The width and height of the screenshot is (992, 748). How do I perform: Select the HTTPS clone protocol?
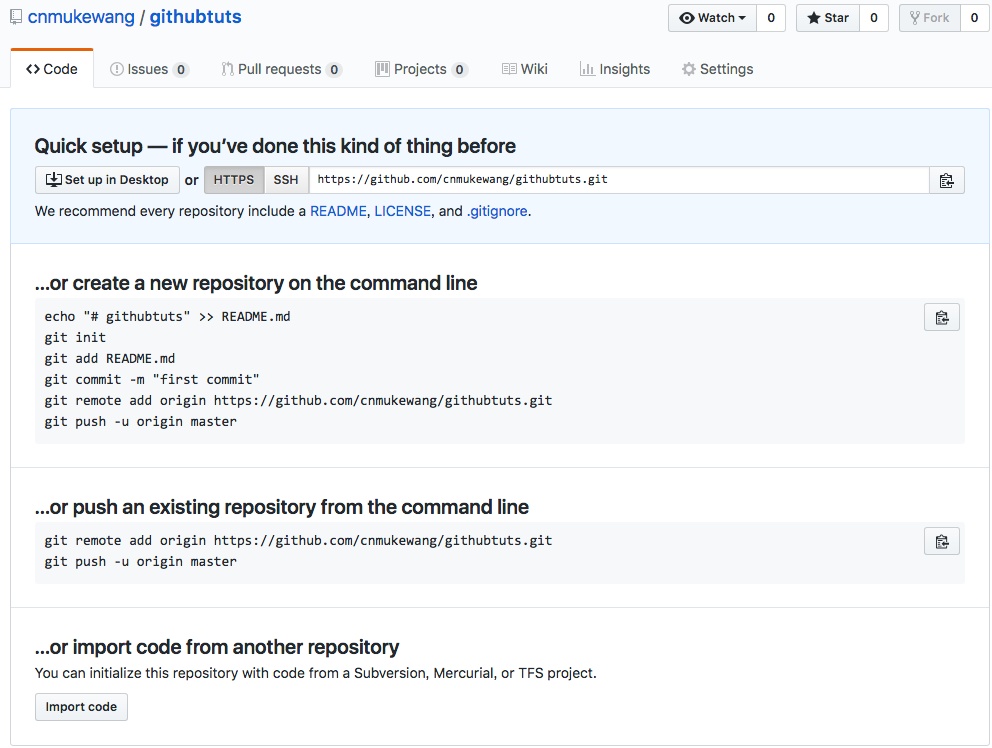[x=234, y=180]
